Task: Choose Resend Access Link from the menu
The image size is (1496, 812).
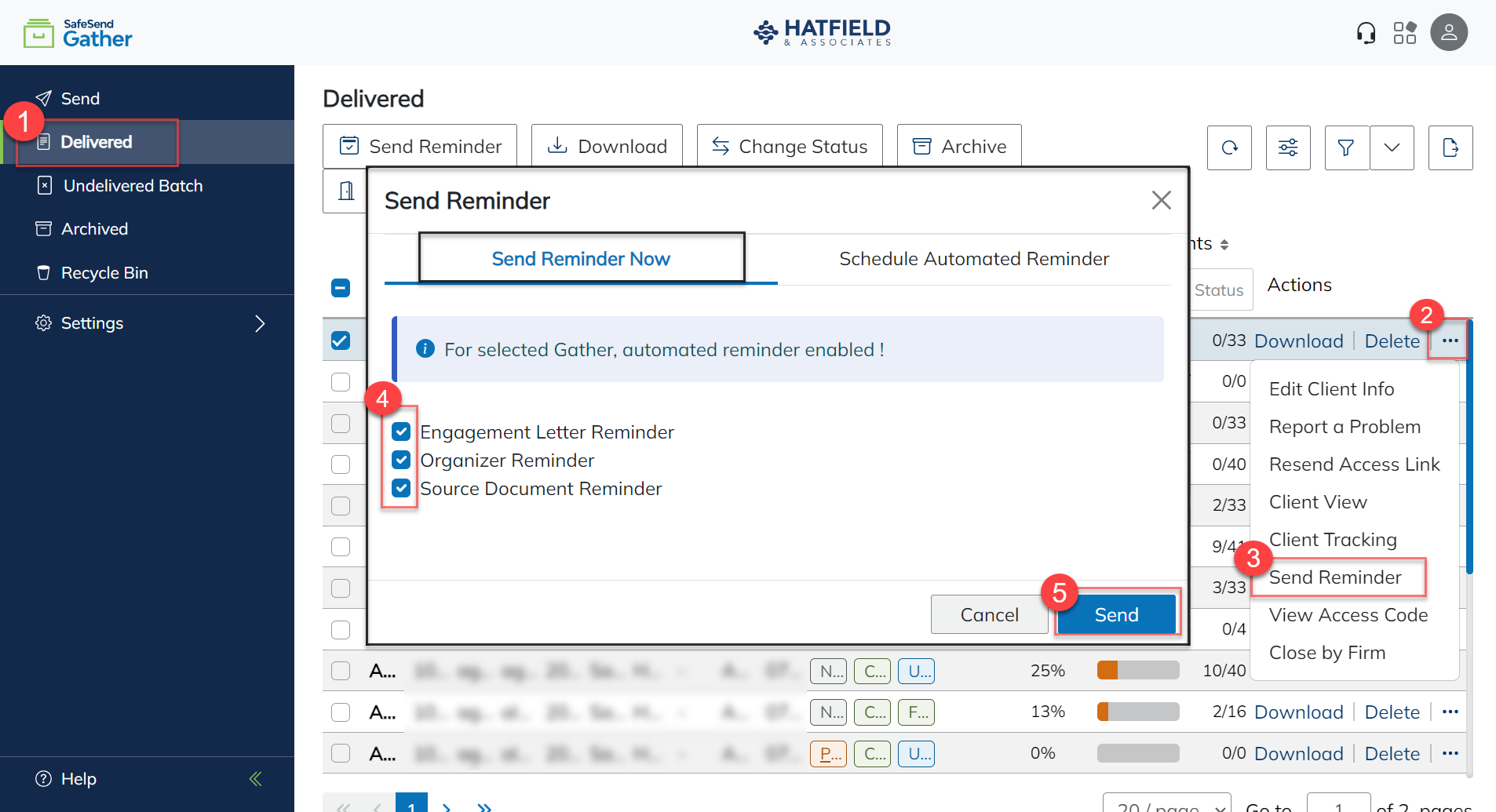Action: pos(1354,464)
